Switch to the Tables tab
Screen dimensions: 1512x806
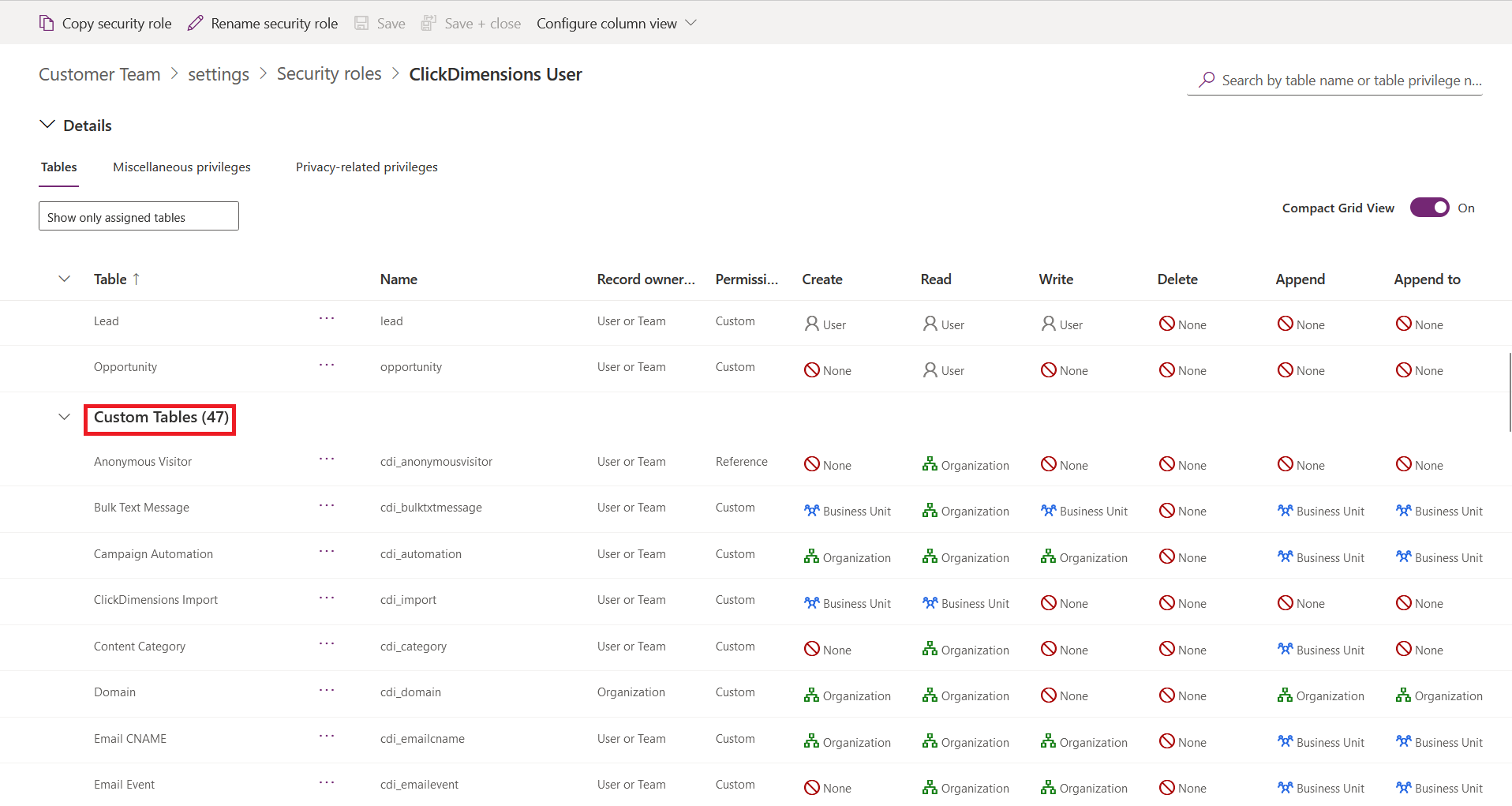[x=59, y=167]
